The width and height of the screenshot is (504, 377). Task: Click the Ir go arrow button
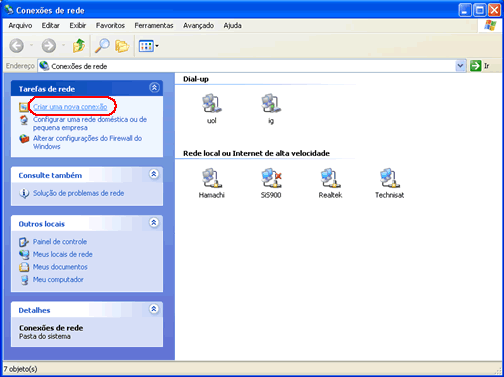click(x=475, y=66)
